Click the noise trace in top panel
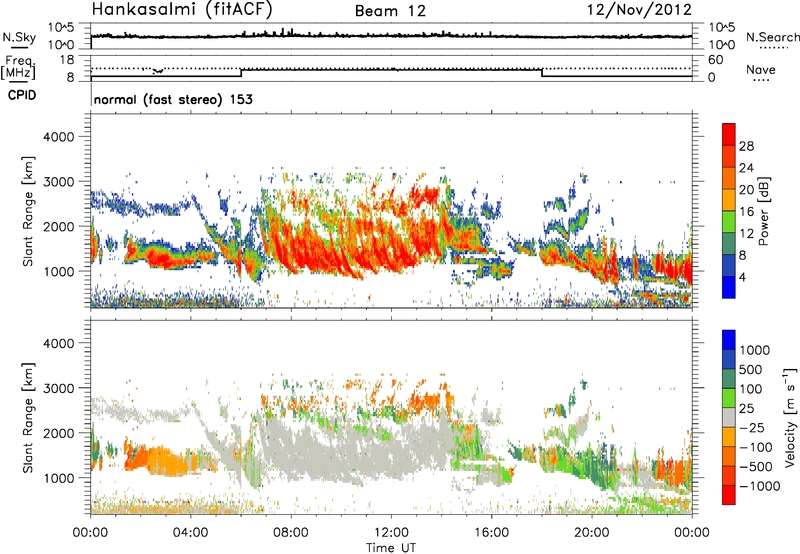 (x=391, y=36)
